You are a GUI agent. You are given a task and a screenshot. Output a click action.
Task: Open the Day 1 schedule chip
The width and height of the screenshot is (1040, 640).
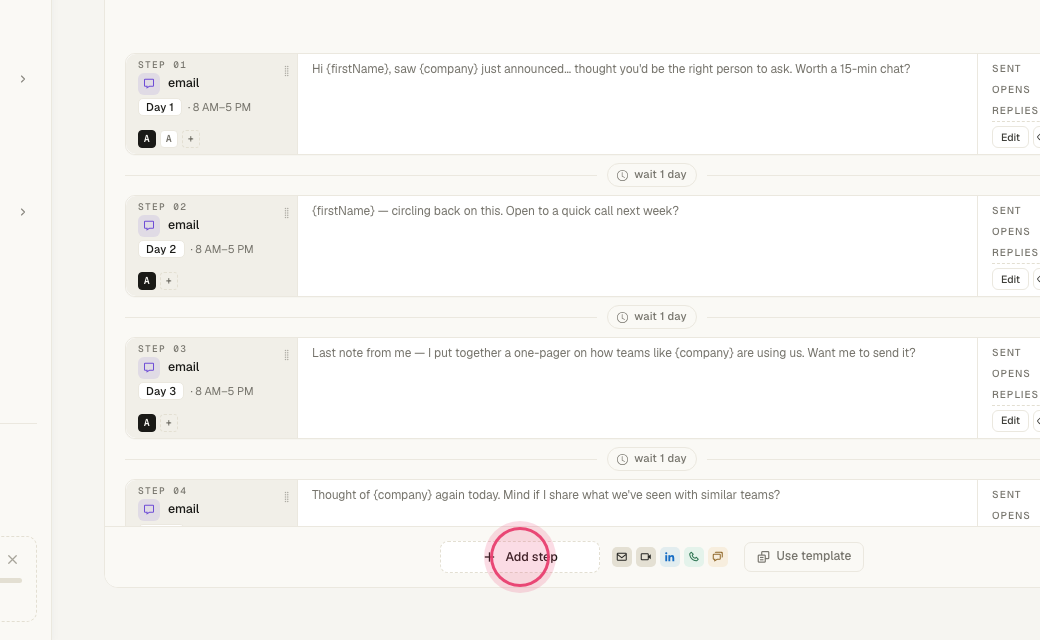tap(160, 107)
